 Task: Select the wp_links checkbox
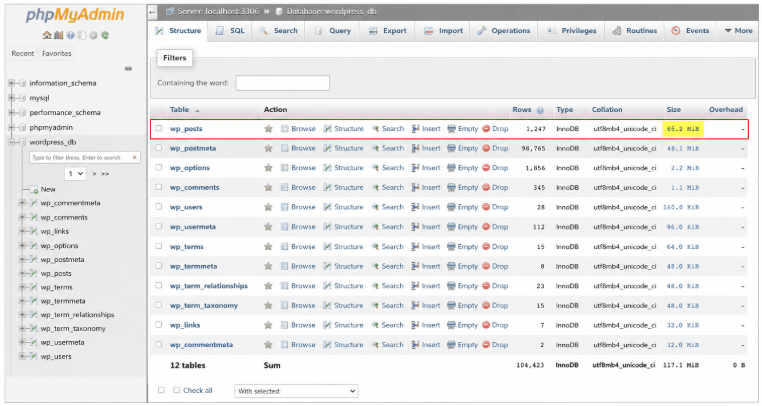[x=158, y=324]
